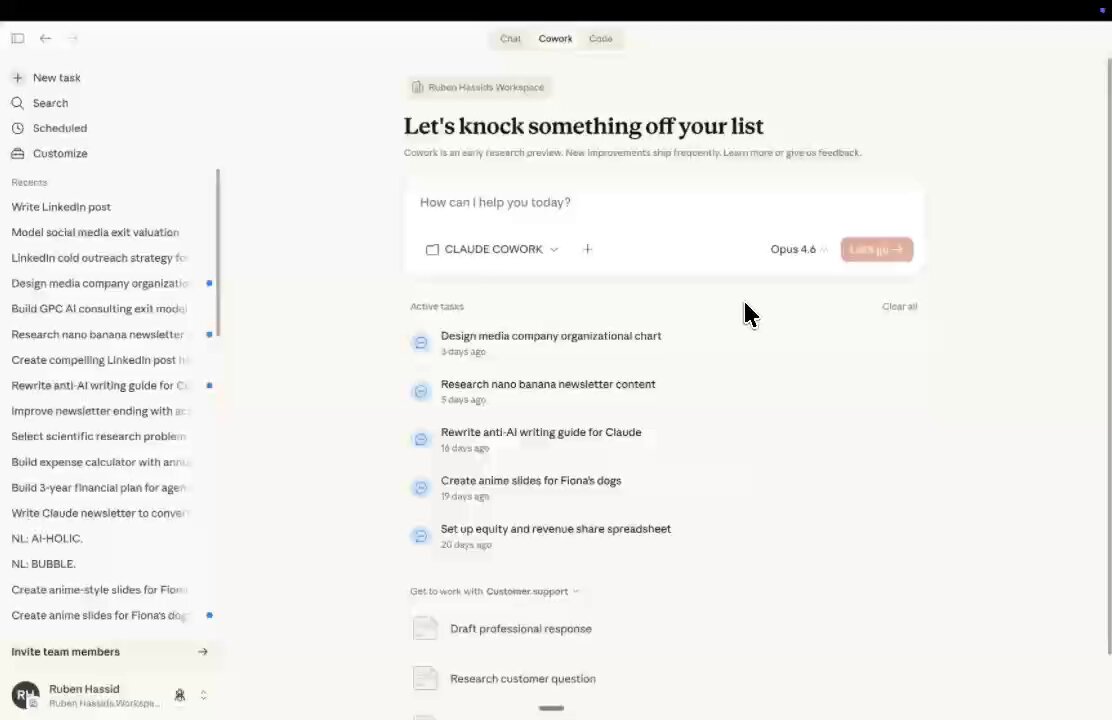Viewport: 1112px width, 720px height.
Task: Open recent NL: AI-HOLIC.
Action: tap(47, 538)
